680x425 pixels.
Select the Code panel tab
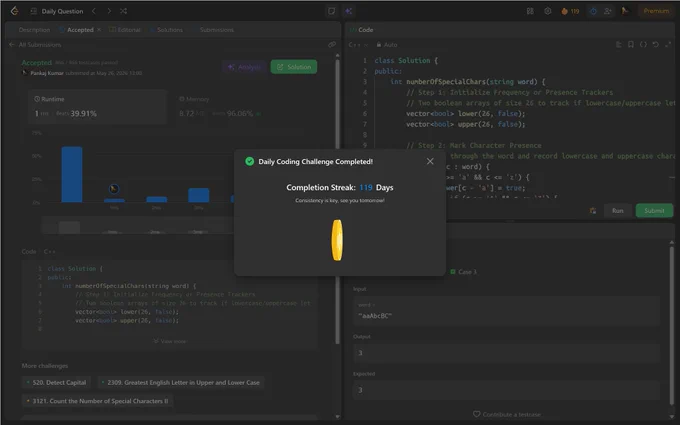pos(361,30)
